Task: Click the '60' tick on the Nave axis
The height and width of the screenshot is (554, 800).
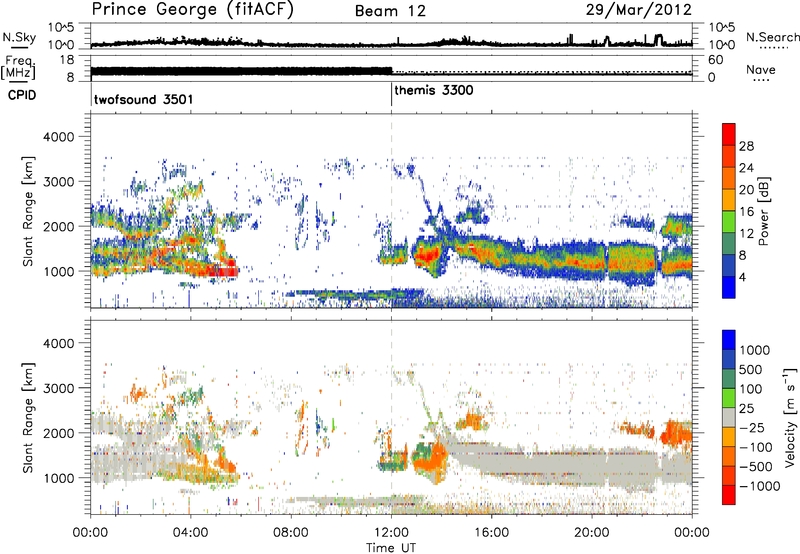Action: (x=715, y=60)
